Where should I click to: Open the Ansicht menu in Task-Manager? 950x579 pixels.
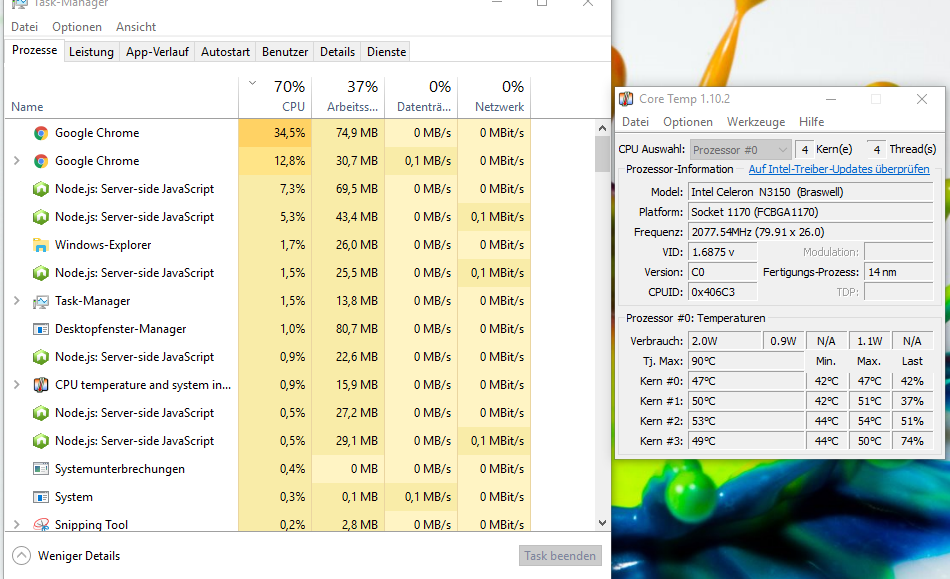point(136,27)
